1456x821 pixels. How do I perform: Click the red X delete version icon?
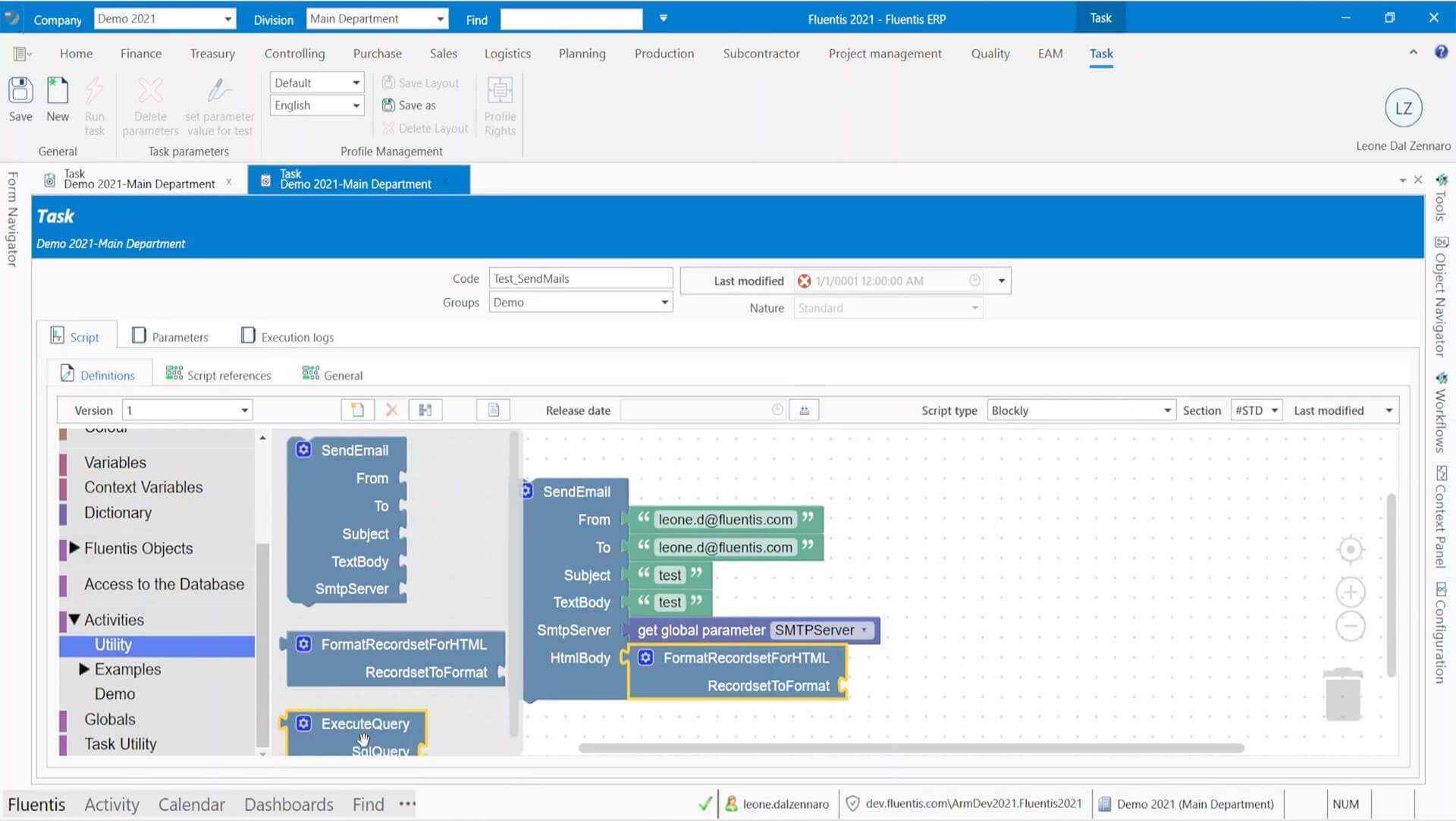coord(391,410)
